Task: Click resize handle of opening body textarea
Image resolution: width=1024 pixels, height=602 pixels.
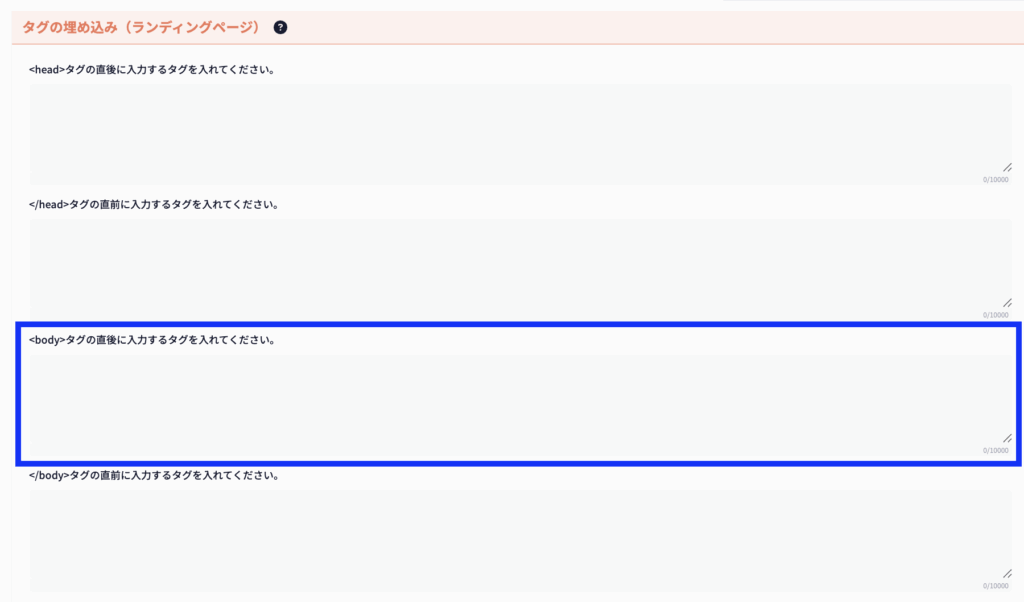Action: (1007, 438)
